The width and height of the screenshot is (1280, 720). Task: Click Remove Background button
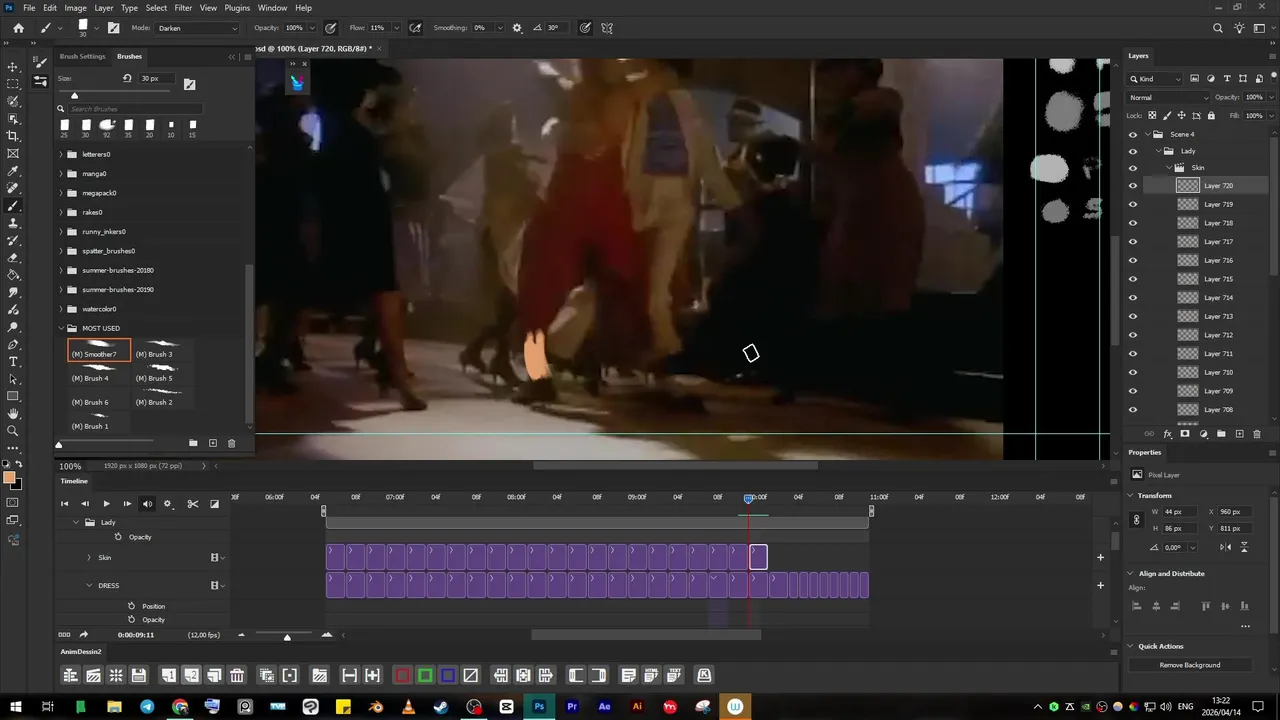click(1190, 665)
